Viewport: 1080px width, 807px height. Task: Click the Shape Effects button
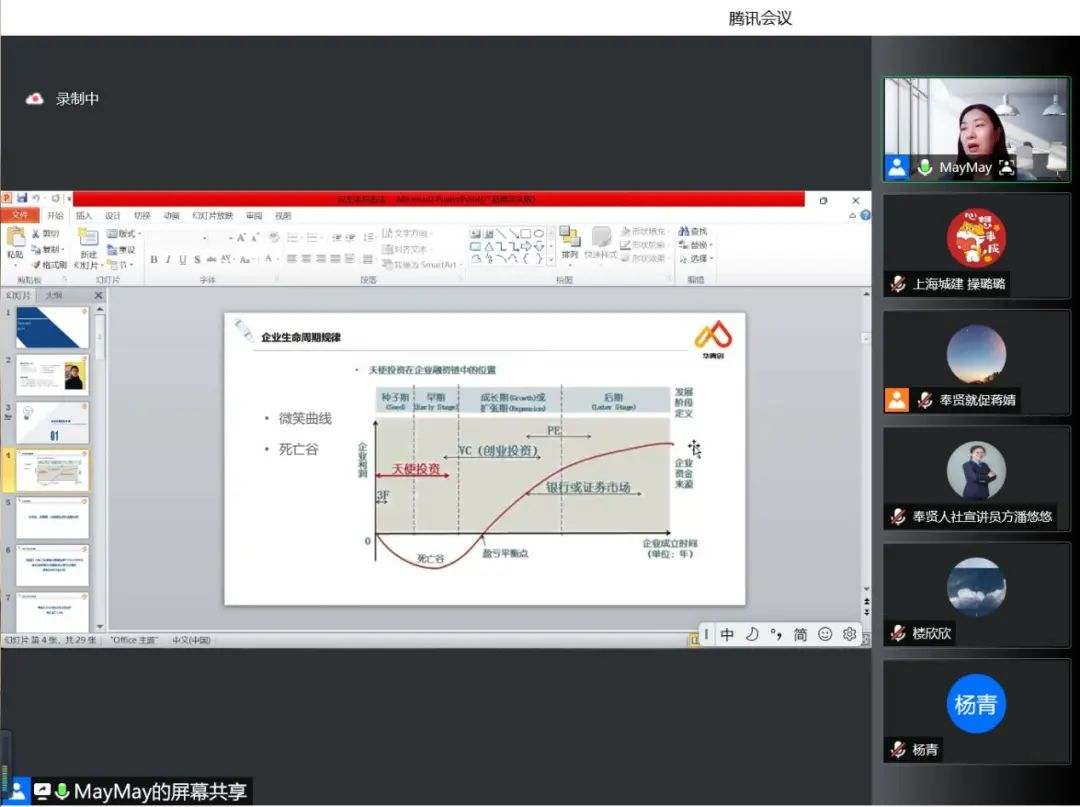pyautogui.click(x=643, y=258)
